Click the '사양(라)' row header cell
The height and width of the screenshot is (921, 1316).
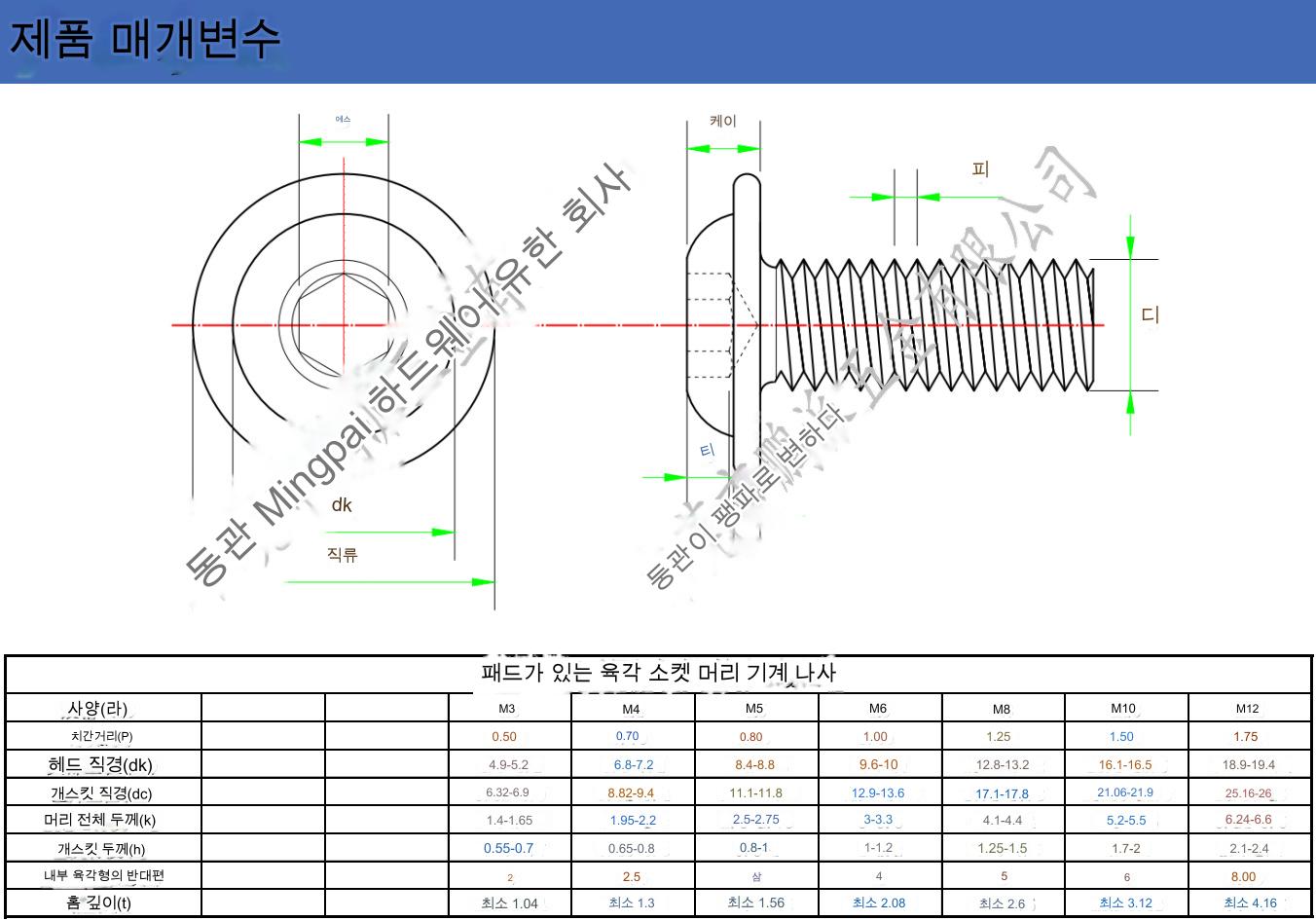(97, 708)
